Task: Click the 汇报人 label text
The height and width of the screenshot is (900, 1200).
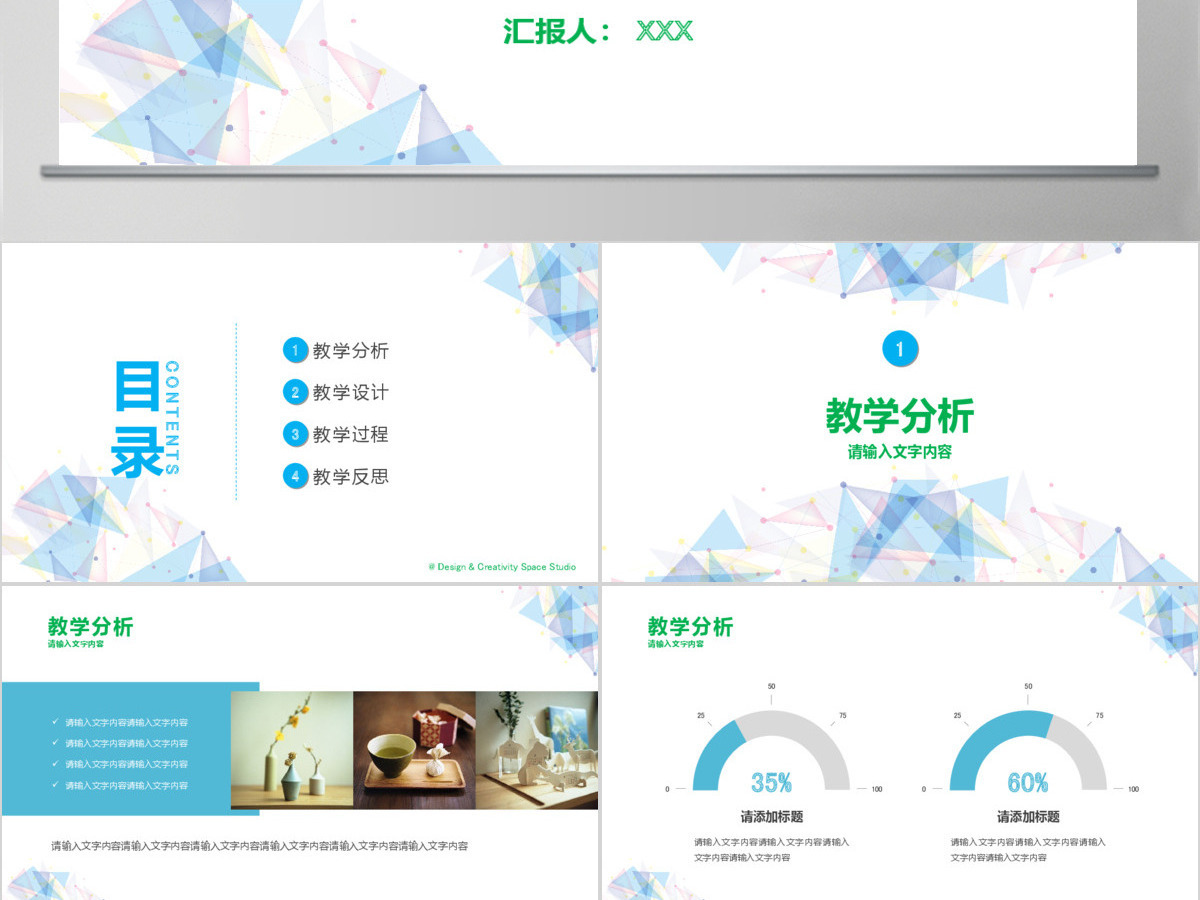Action: [559, 31]
